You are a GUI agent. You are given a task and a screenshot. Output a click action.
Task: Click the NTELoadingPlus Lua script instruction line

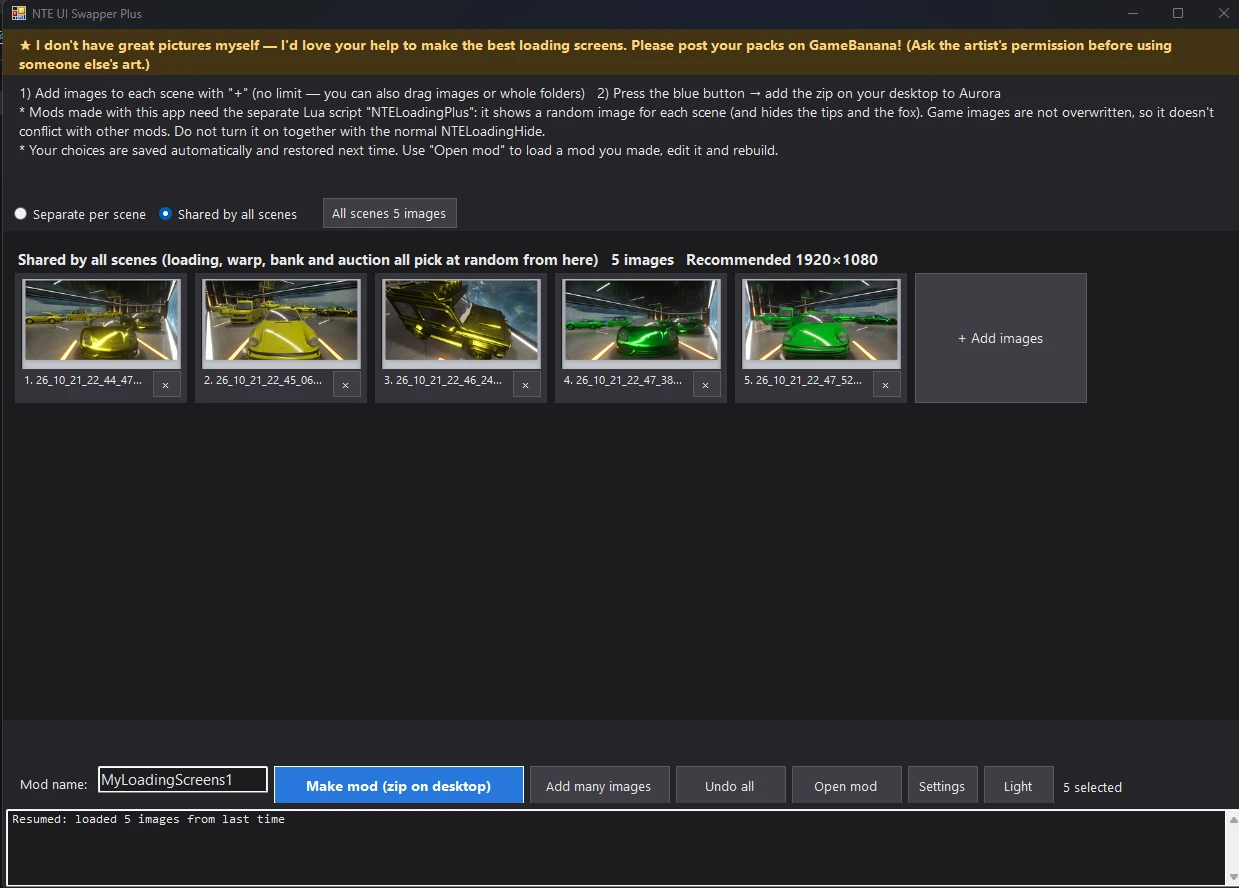[616, 122]
